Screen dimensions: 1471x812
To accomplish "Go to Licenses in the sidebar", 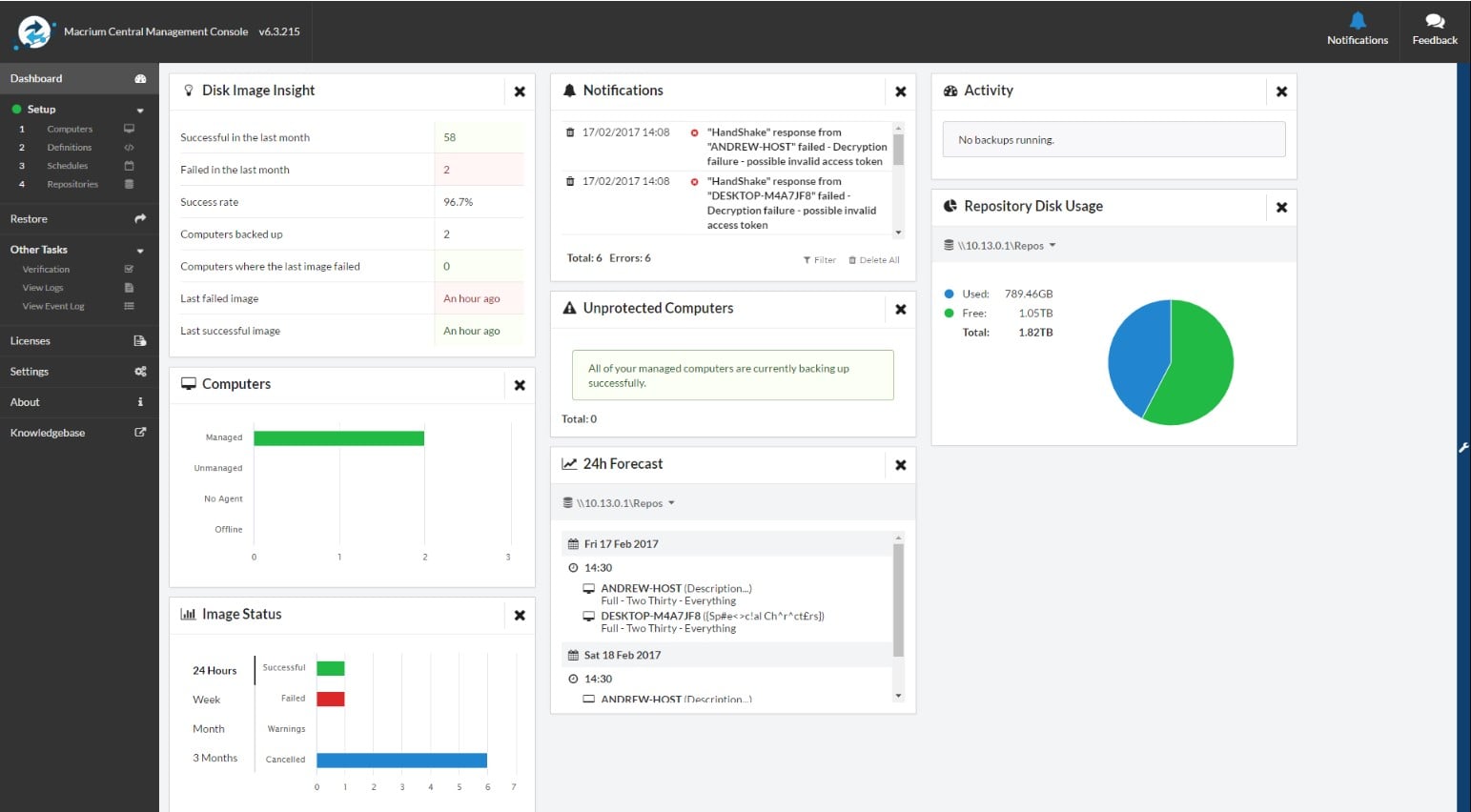I will pyautogui.click(x=31, y=341).
